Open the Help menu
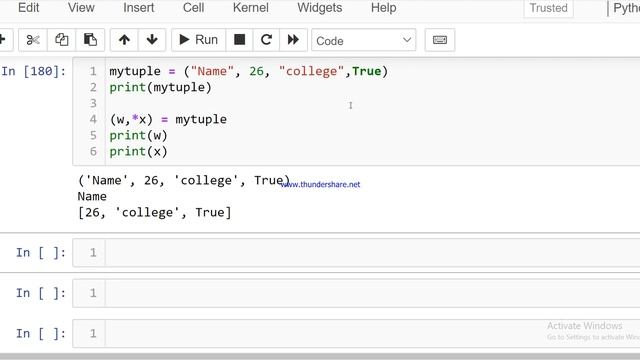Image resolution: width=640 pixels, height=360 pixels. (384, 8)
